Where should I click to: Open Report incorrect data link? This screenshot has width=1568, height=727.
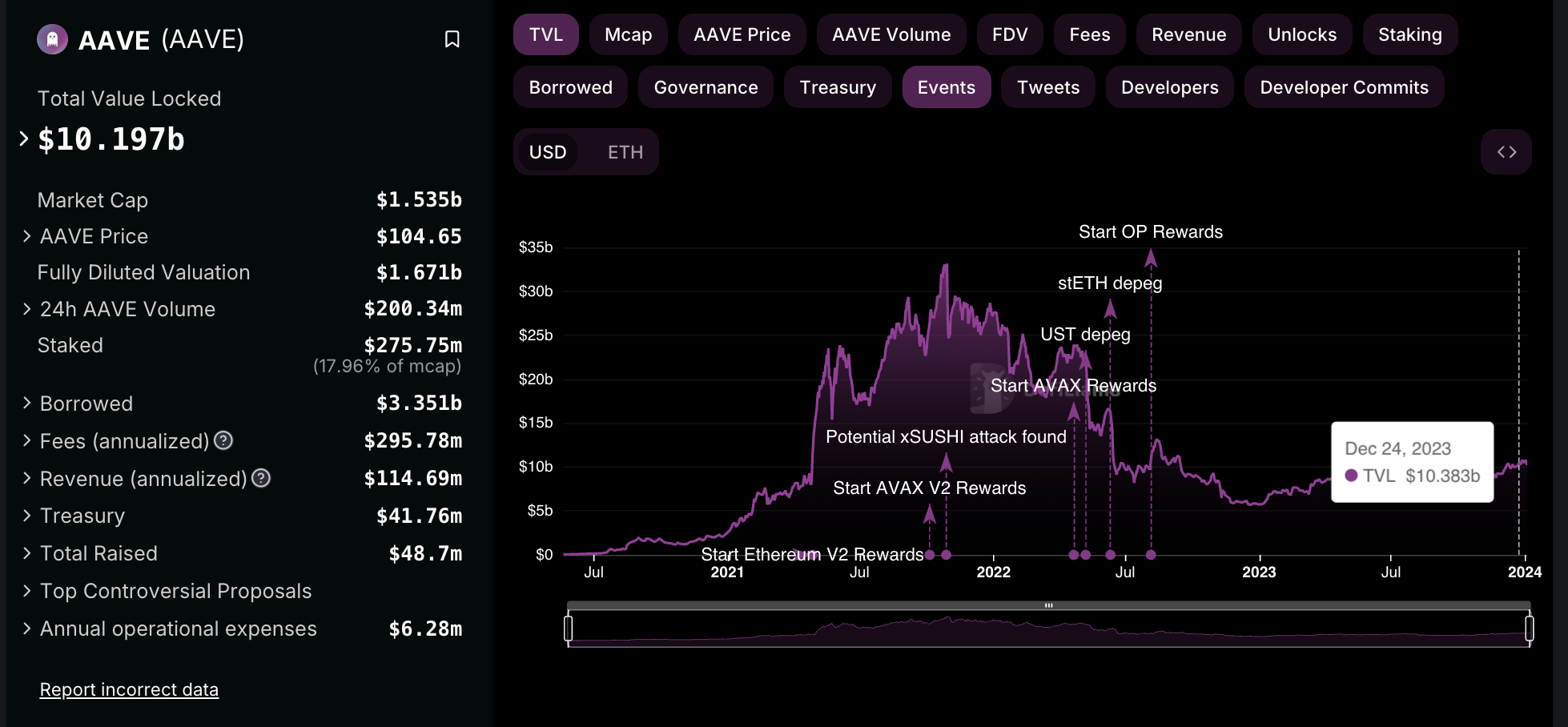point(129,689)
